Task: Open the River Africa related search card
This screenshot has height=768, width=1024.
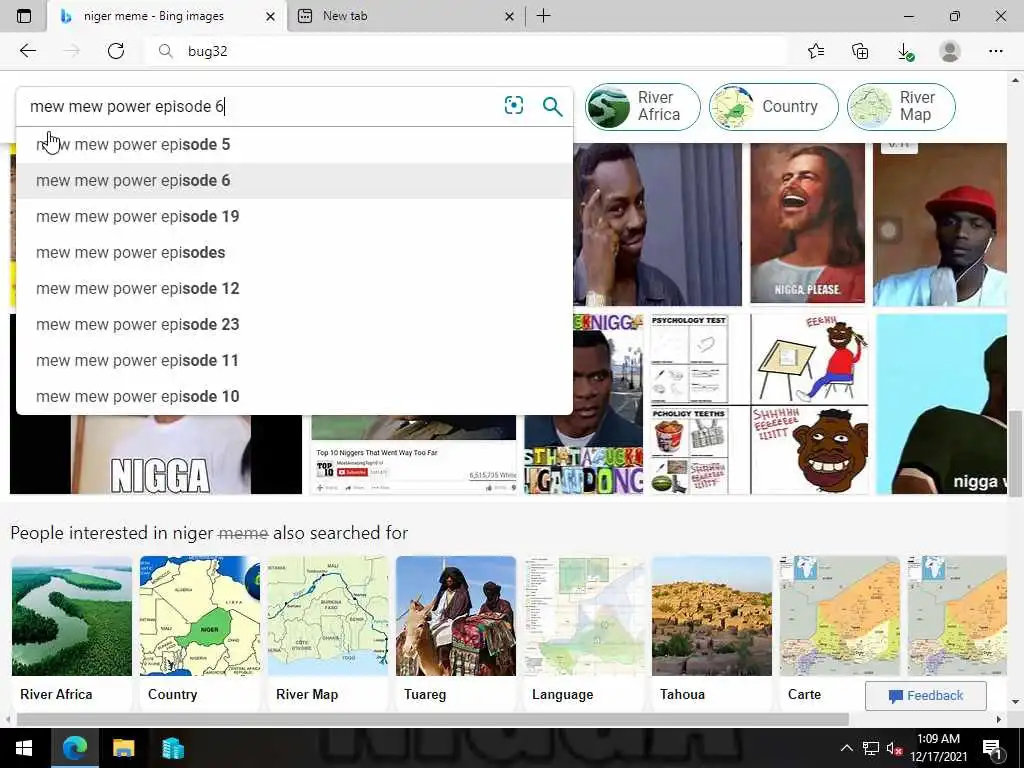Action: tap(72, 631)
